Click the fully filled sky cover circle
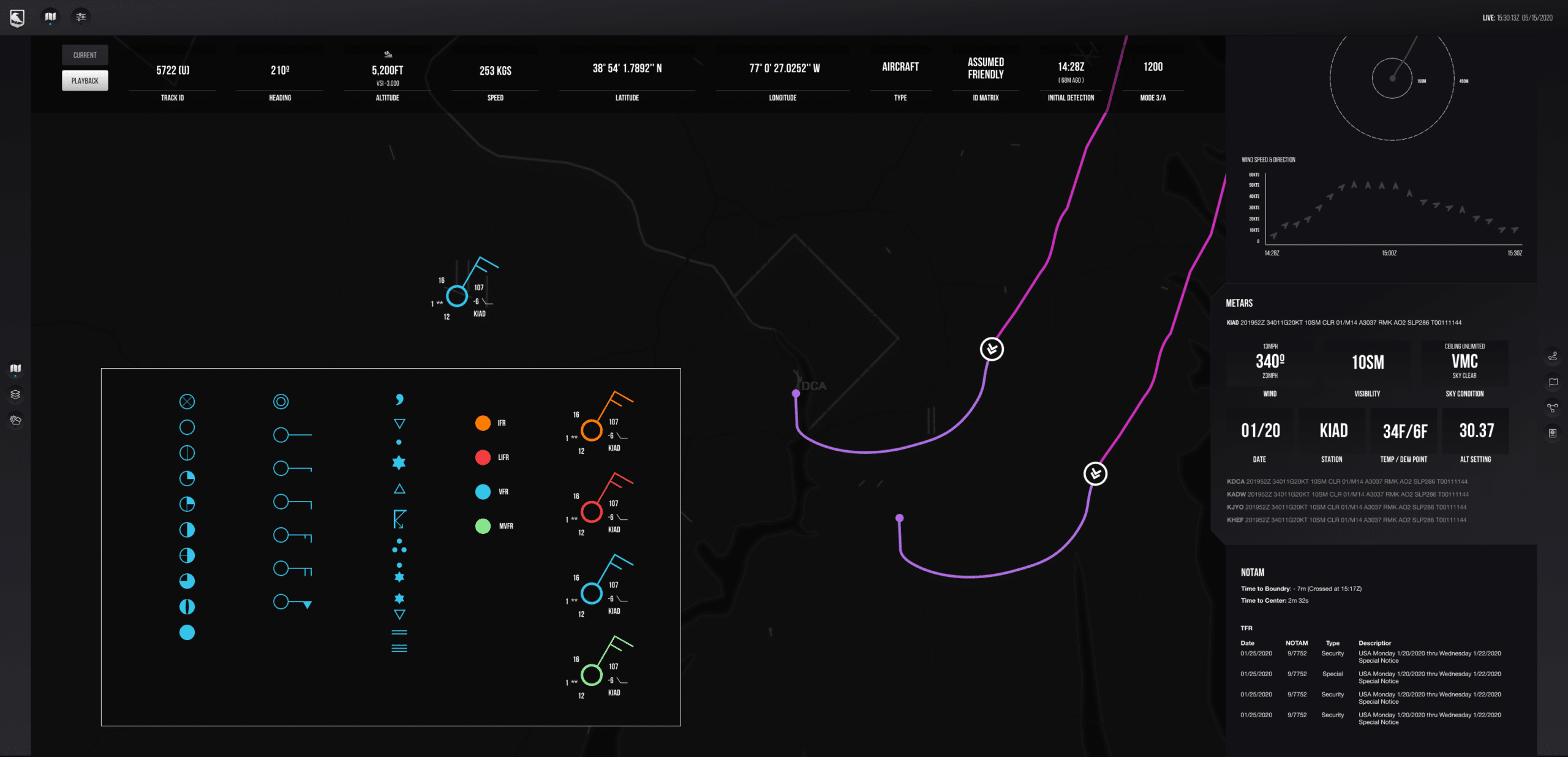This screenshot has height=757, width=1568. (x=187, y=632)
